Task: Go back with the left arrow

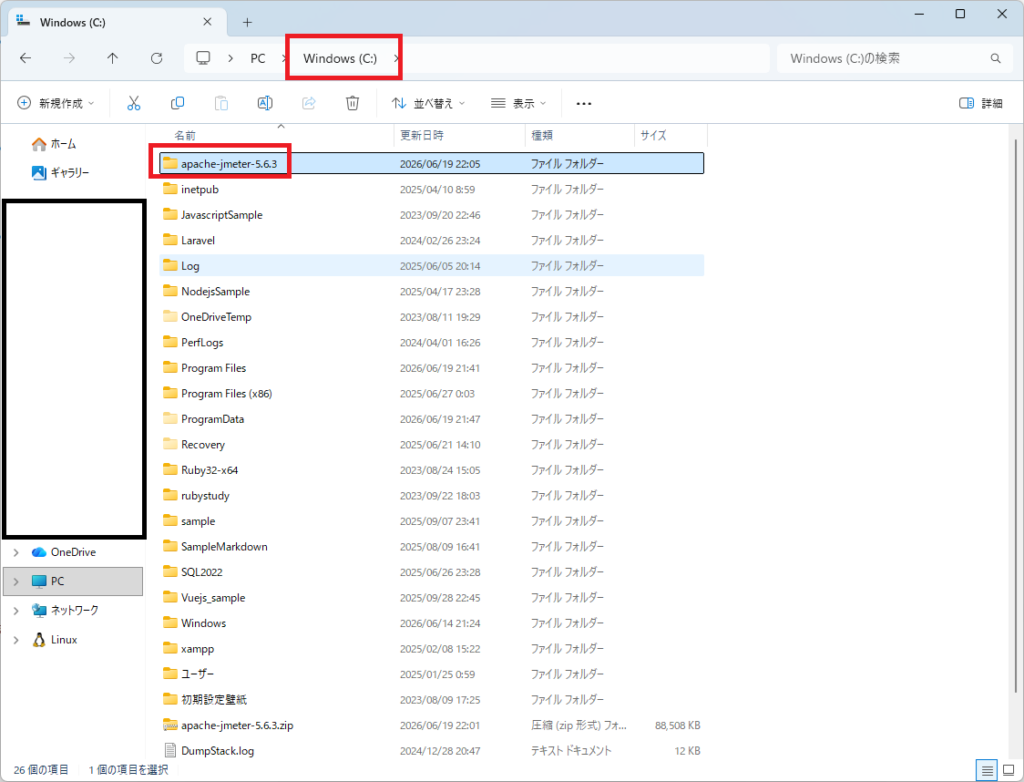Action: 25,58
